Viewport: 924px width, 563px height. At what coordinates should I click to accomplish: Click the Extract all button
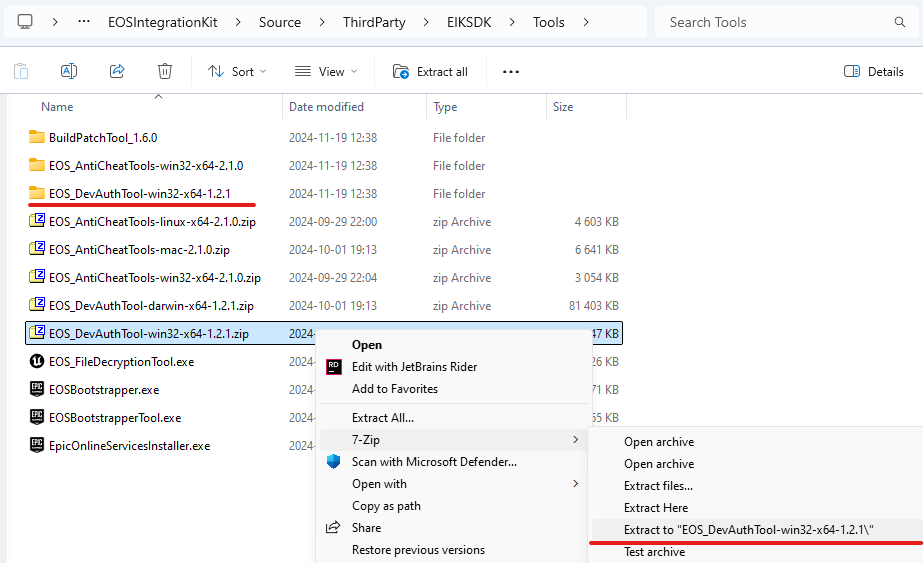(x=431, y=72)
